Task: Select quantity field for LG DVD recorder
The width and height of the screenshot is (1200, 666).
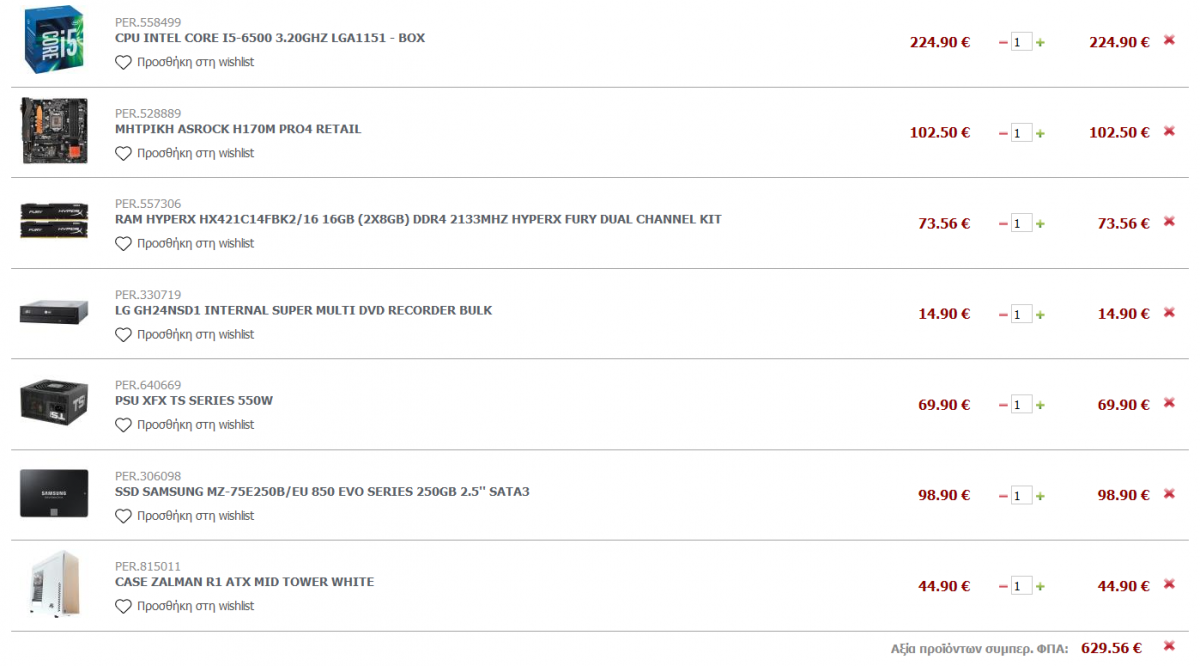Action: tap(1021, 314)
